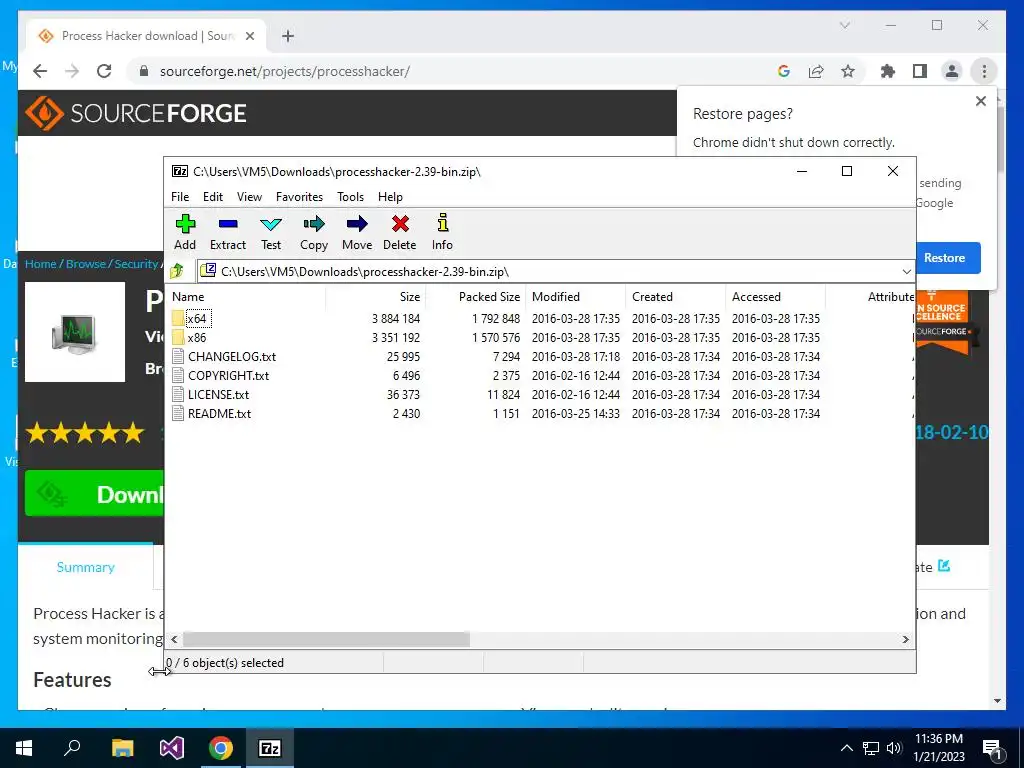Open the Favorites menu in 7-Zip
Image resolution: width=1024 pixels, height=768 pixels.
pyautogui.click(x=299, y=197)
